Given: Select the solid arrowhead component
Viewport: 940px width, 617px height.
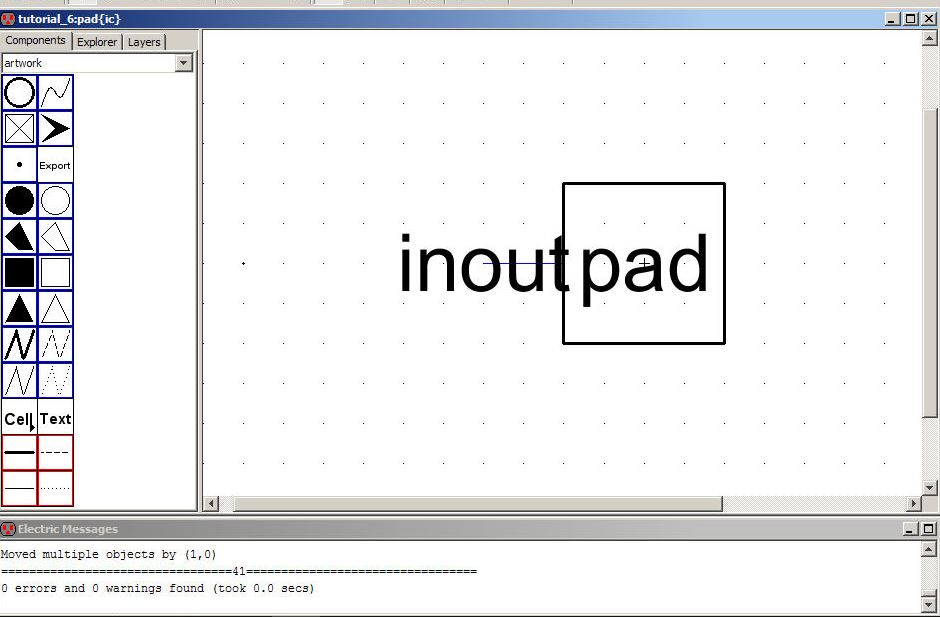Looking at the screenshot, I should [x=55, y=129].
